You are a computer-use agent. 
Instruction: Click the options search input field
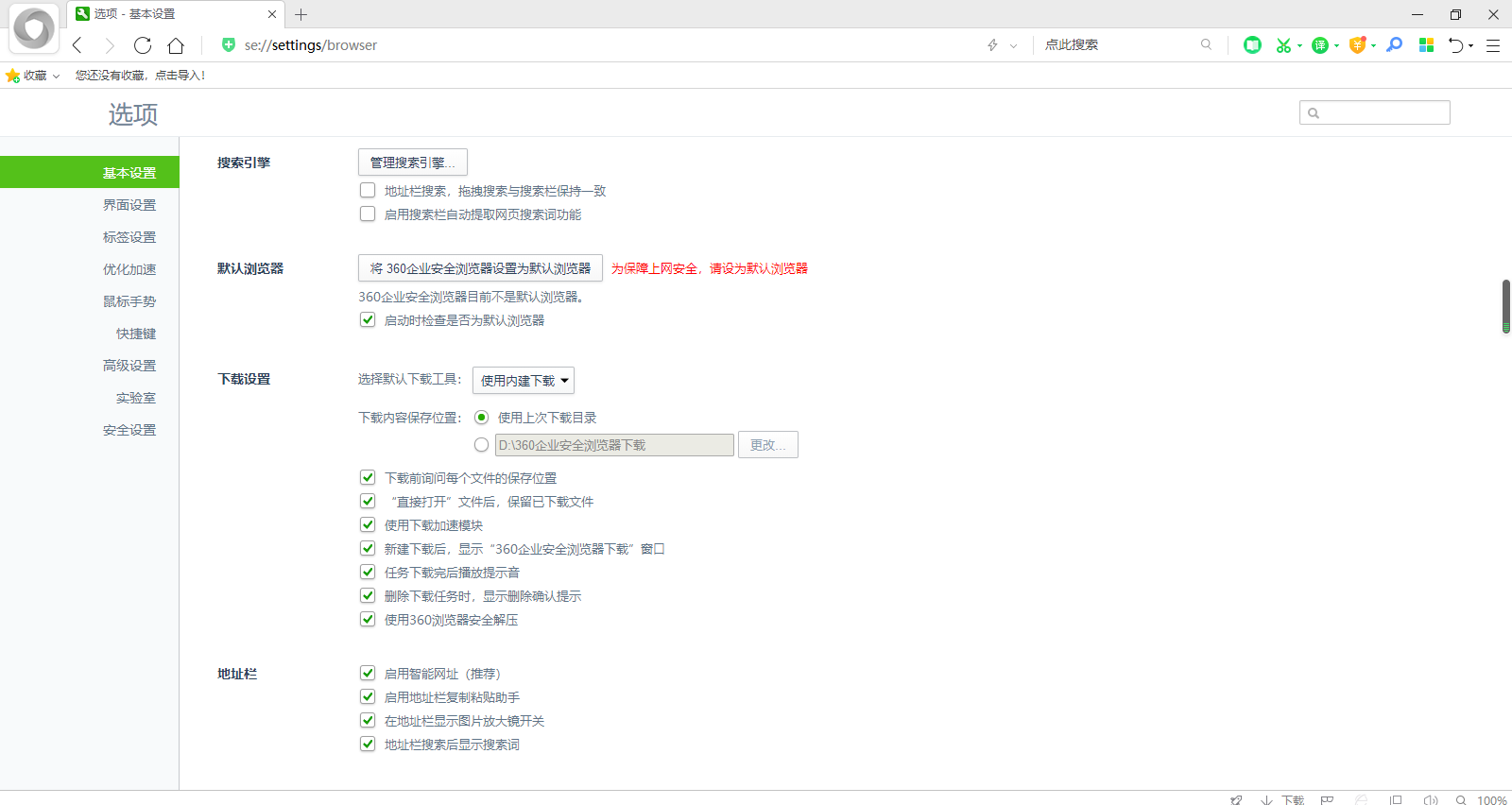point(1375,112)
